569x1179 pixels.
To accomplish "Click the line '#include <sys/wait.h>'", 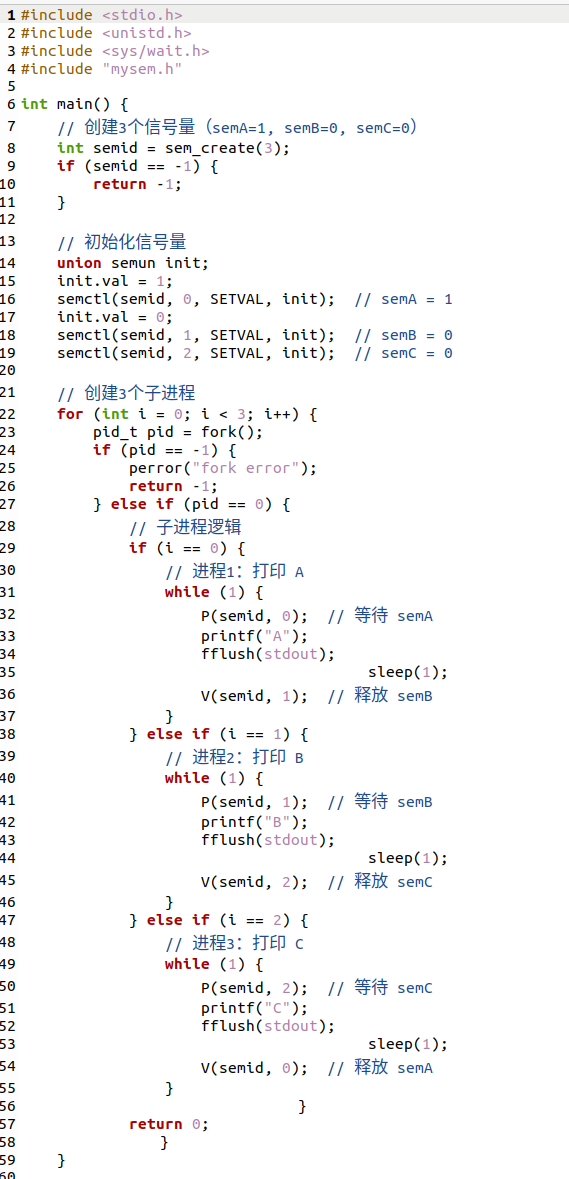I will click(x=115, y=51).
